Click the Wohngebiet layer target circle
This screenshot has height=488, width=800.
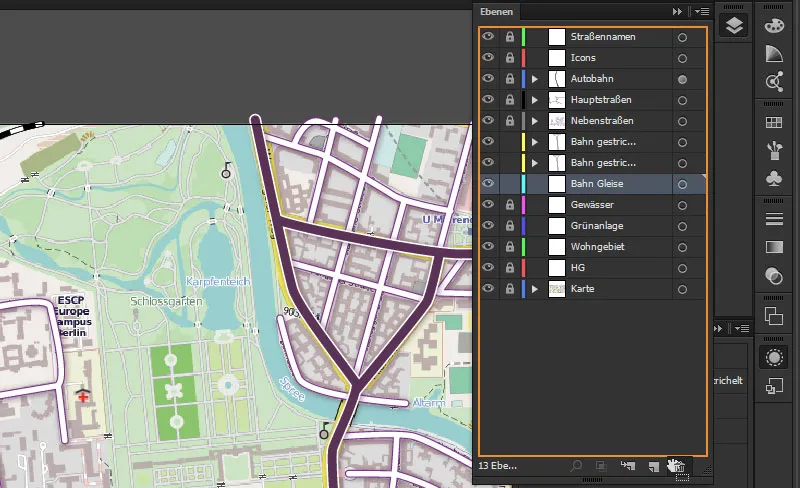tap(682, 248)
